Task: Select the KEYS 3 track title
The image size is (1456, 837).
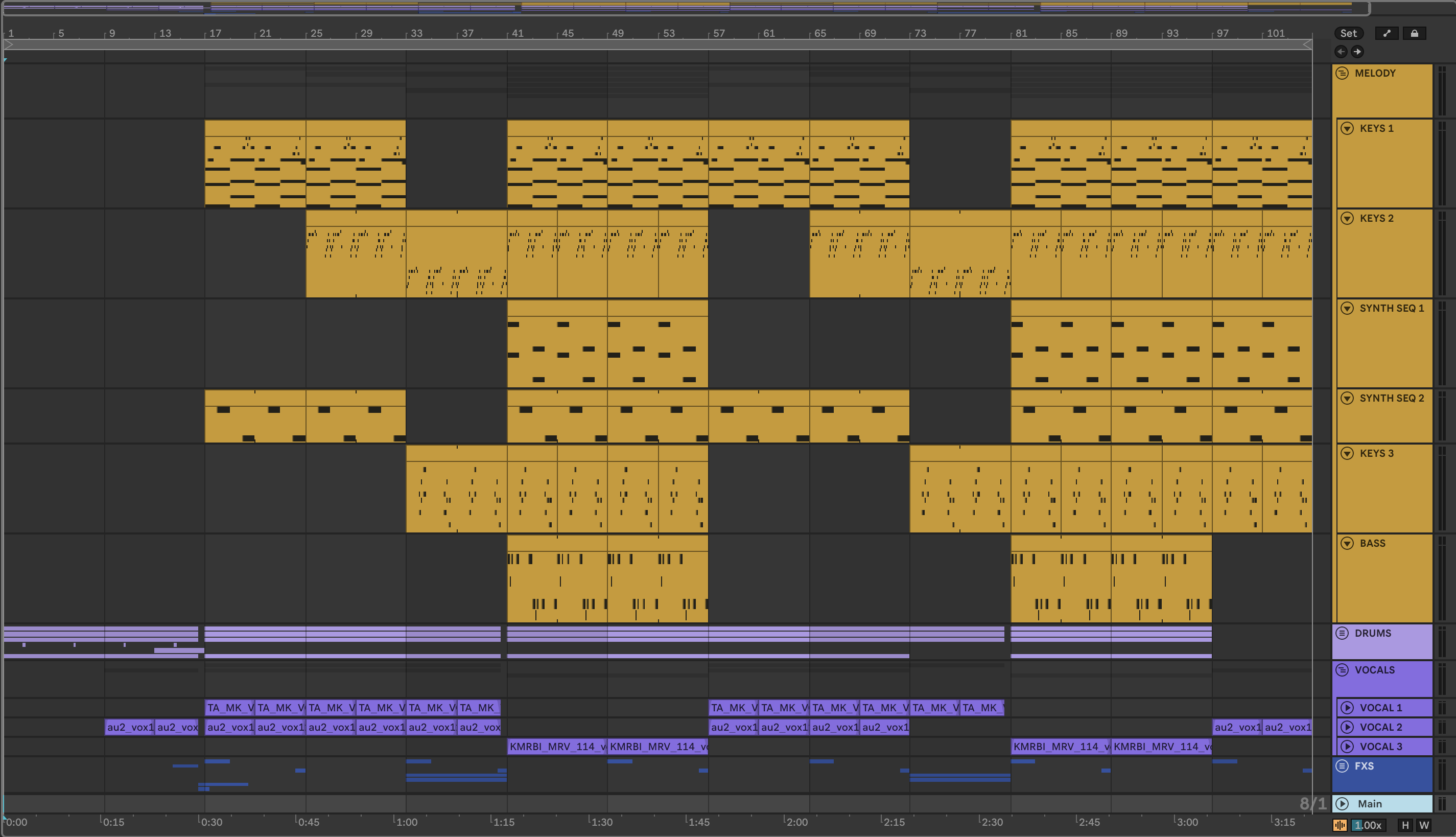Action: 1377,454
